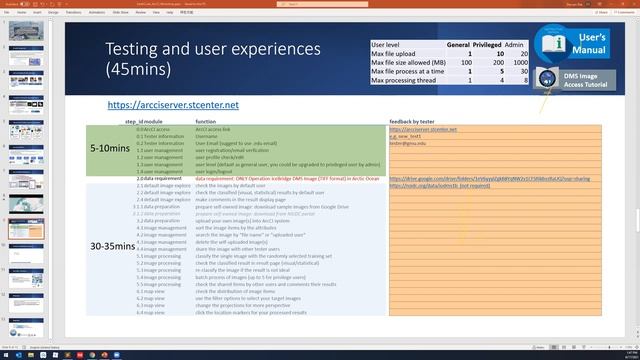Switch to Reading View icon
This screenshot has width=640, height=360.
coord(574,347)
